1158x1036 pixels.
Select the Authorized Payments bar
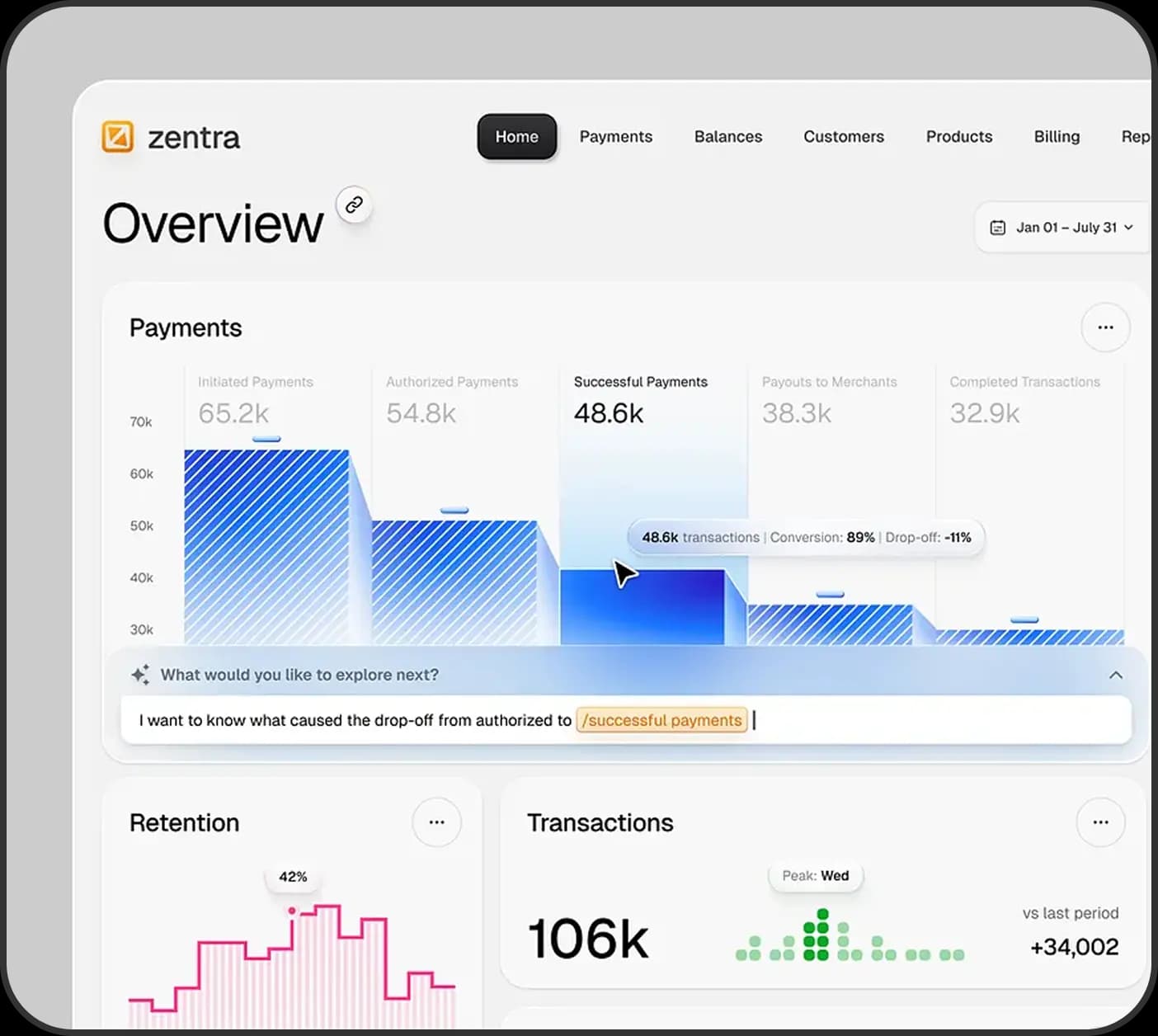point(454,582)
